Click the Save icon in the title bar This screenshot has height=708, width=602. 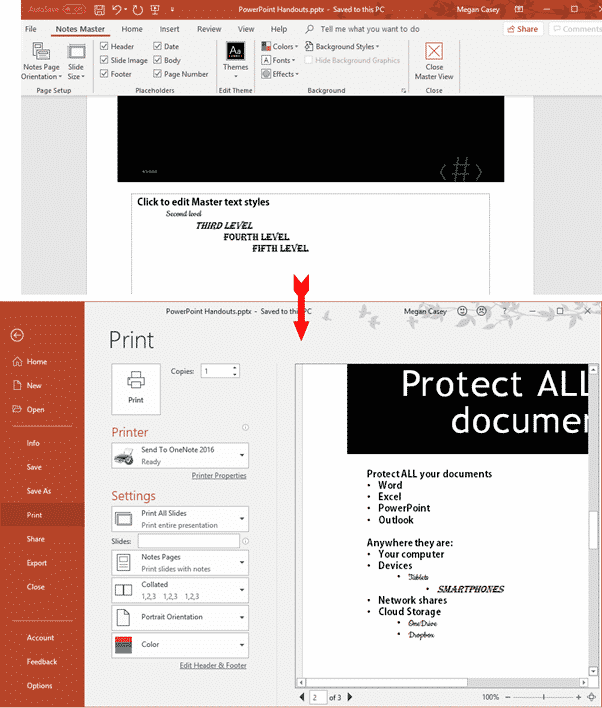tap(100, 10)
